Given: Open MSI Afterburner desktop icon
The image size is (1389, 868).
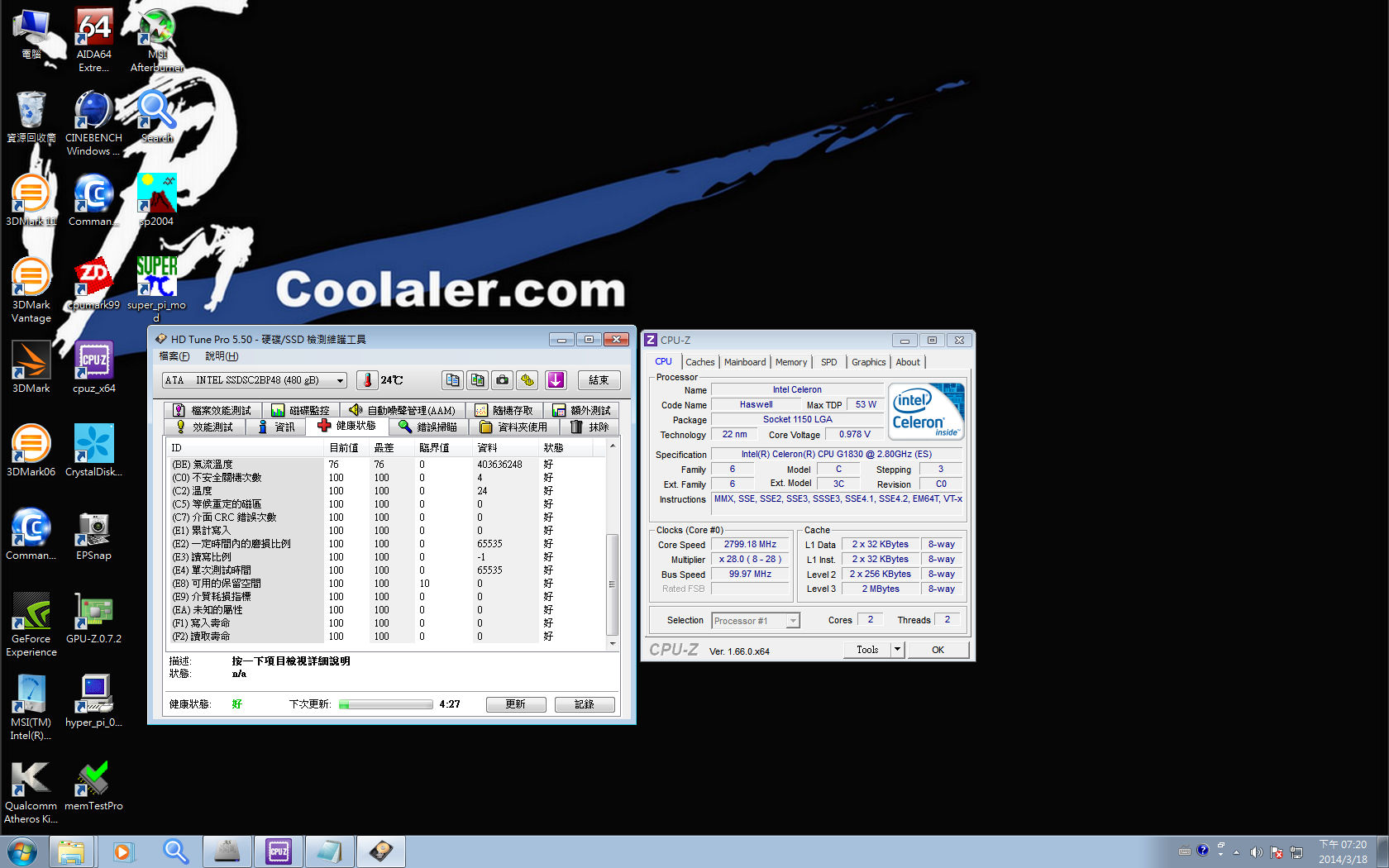Looking at the screenshot, I should click(156, 40).
